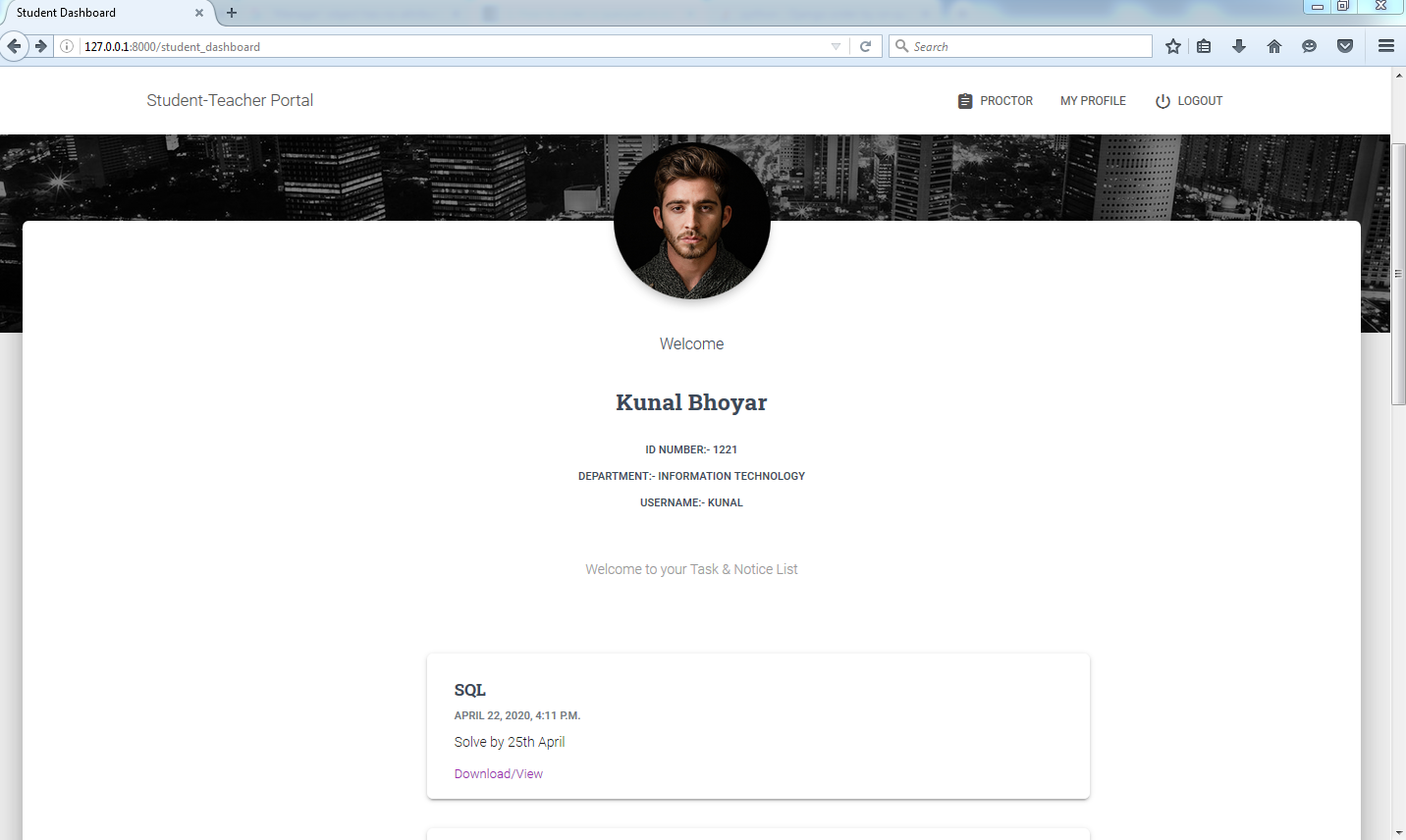Click the Proctor clipboard icon
The image size is (1406, 840).
pos(965,101)
